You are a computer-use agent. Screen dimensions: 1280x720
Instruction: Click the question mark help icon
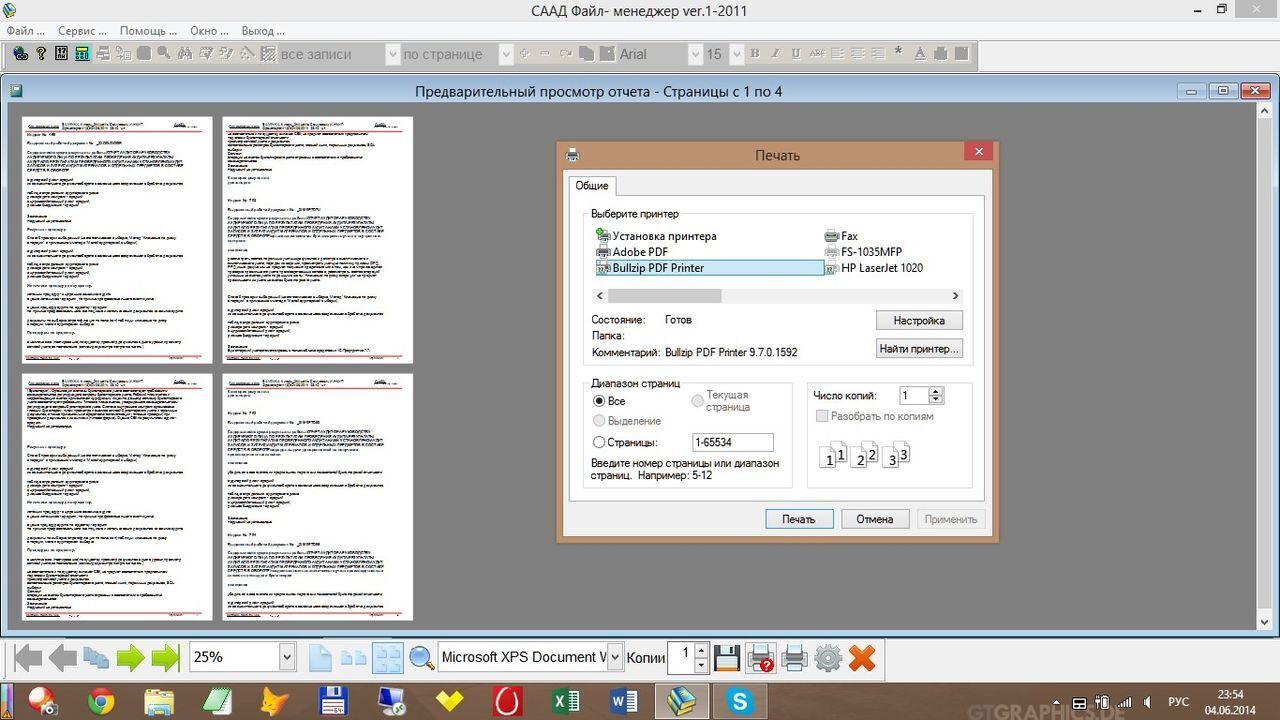click(x=41, y=54)
